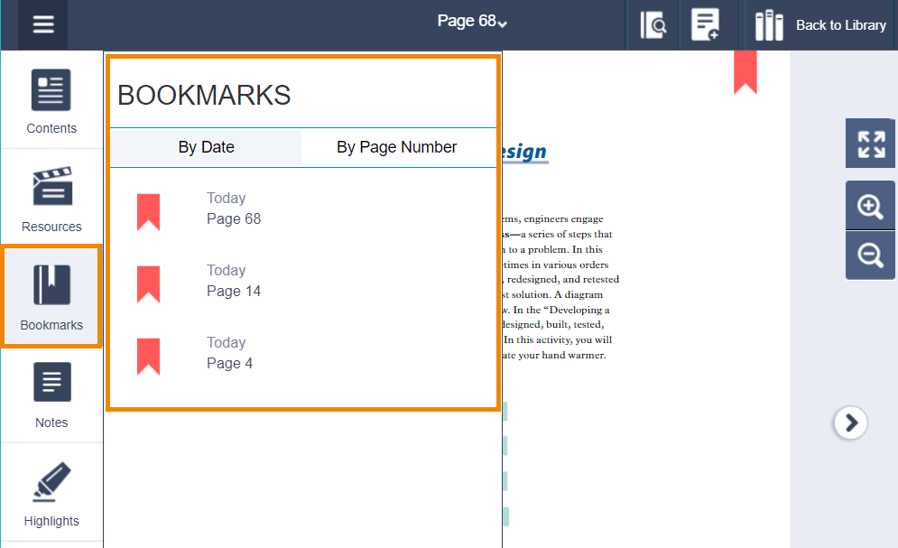Switch to By Page Number tab
The image size is (898, 548).
[x=396, y=147]
